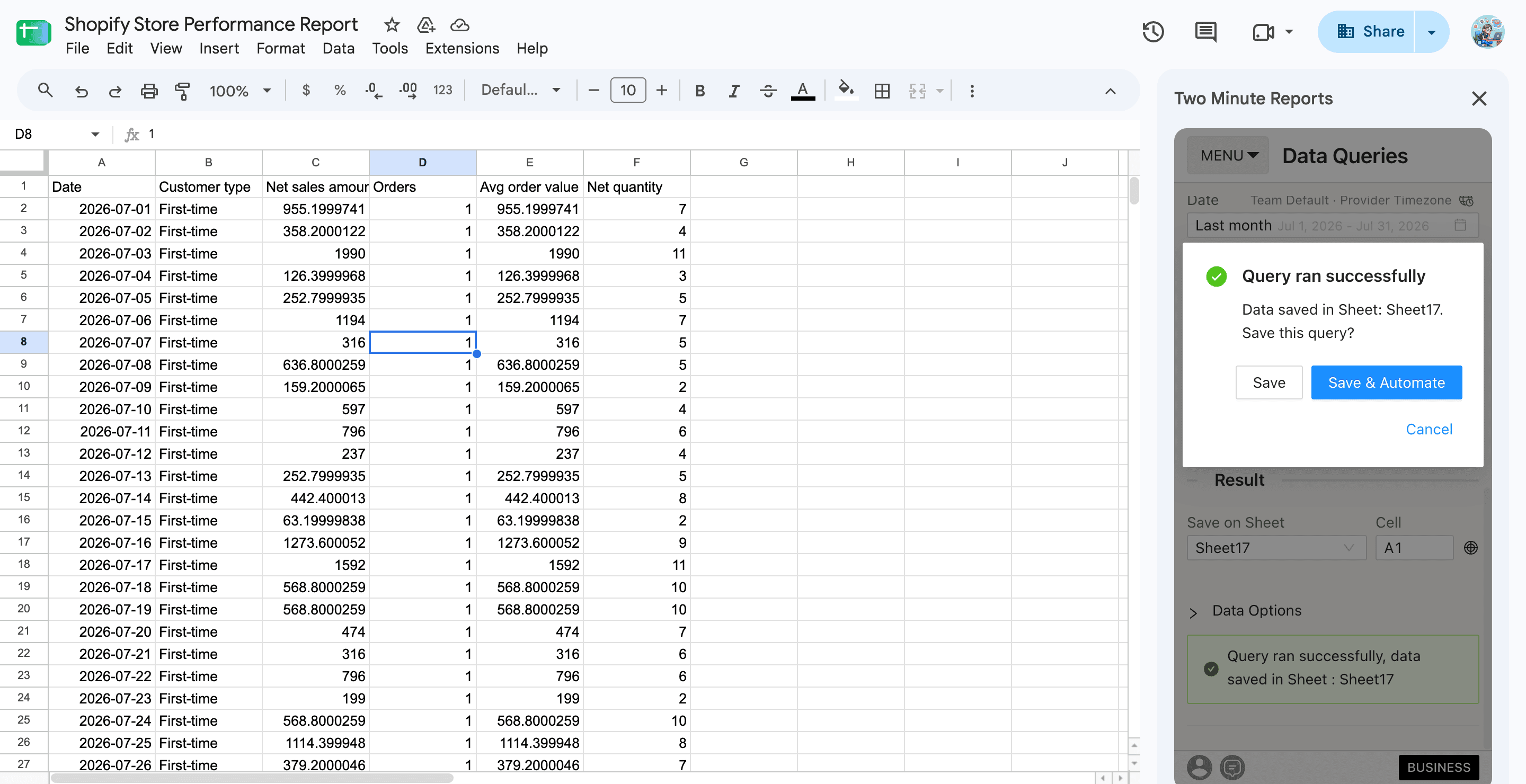The height and width of the screenshot is (784, 1526).
Task: Format as percent
Action: (x=340, y=91)
